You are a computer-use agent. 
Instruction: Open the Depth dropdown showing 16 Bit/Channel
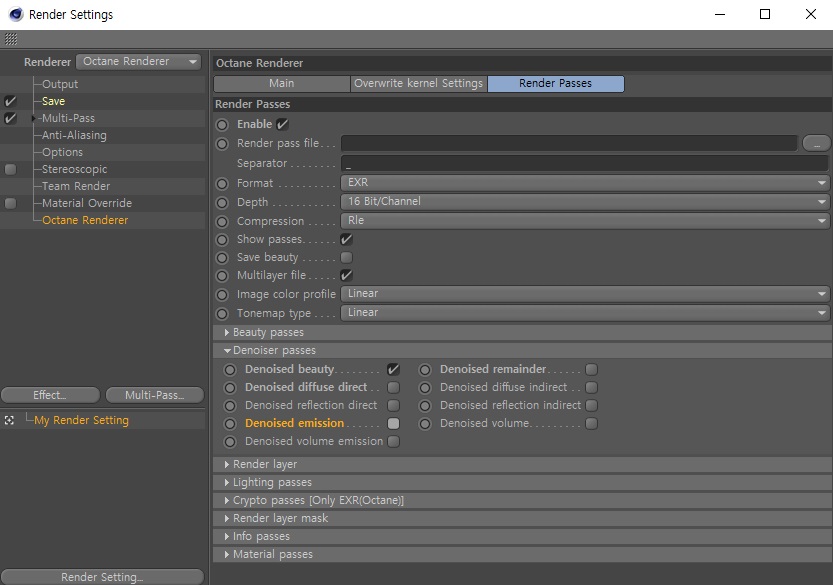[585, 202]
